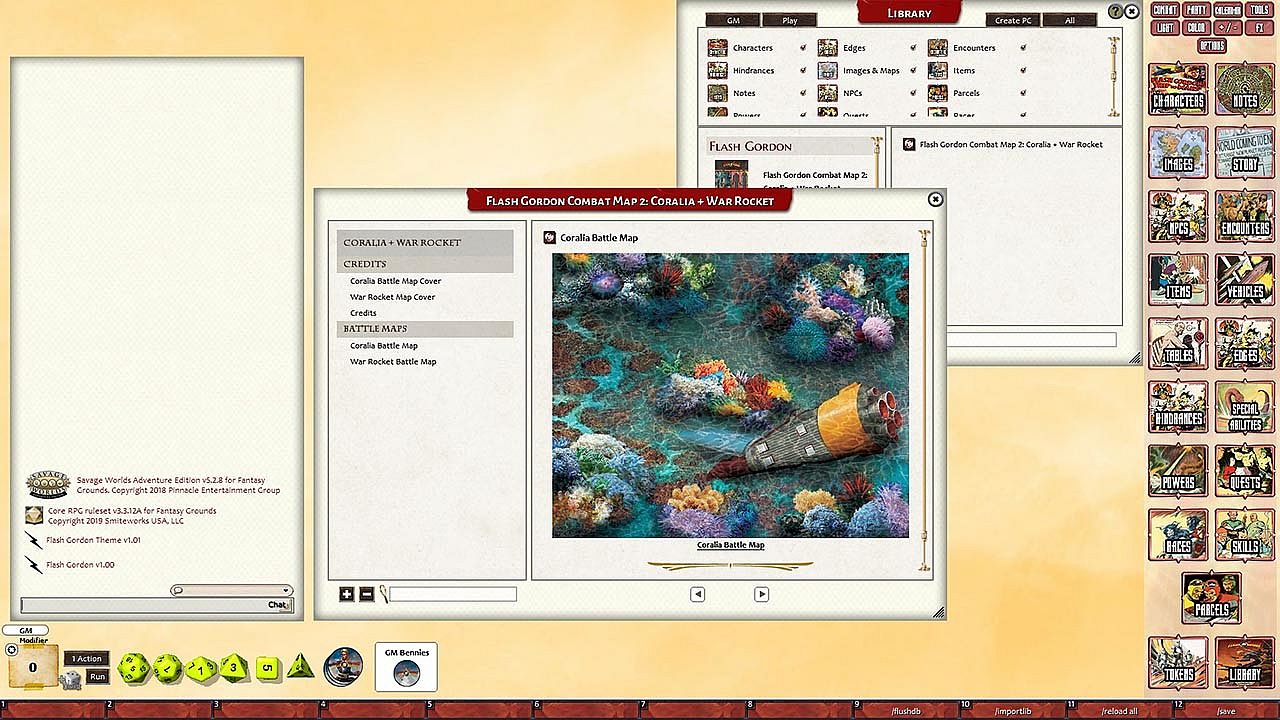This screenshot has height=720, width=1280.
Task: Open the Races sidebar panel
Action: point(1178,536)
